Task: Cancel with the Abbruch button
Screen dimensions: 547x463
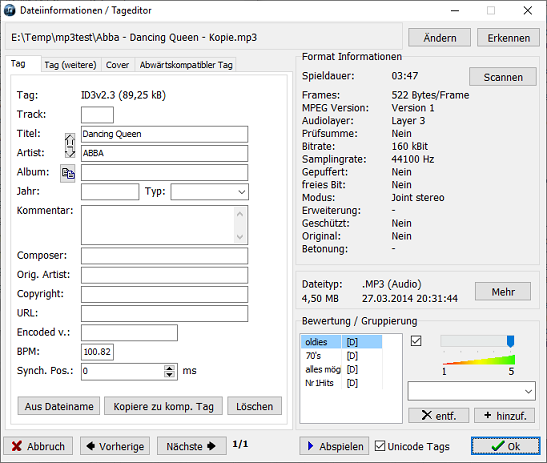Action: click(38, 446)
